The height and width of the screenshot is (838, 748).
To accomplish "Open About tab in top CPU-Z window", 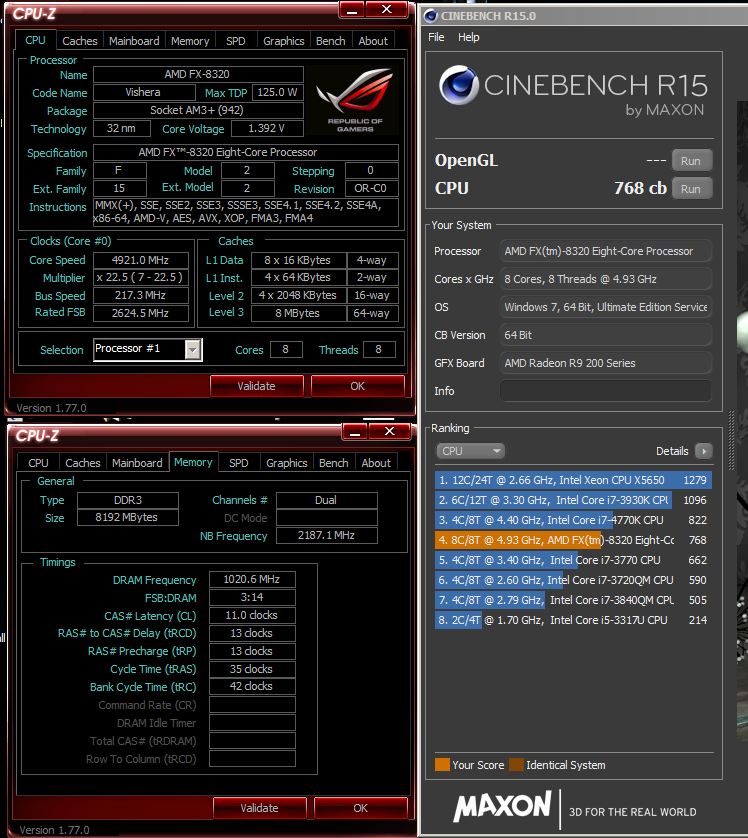I will (373, 41).
